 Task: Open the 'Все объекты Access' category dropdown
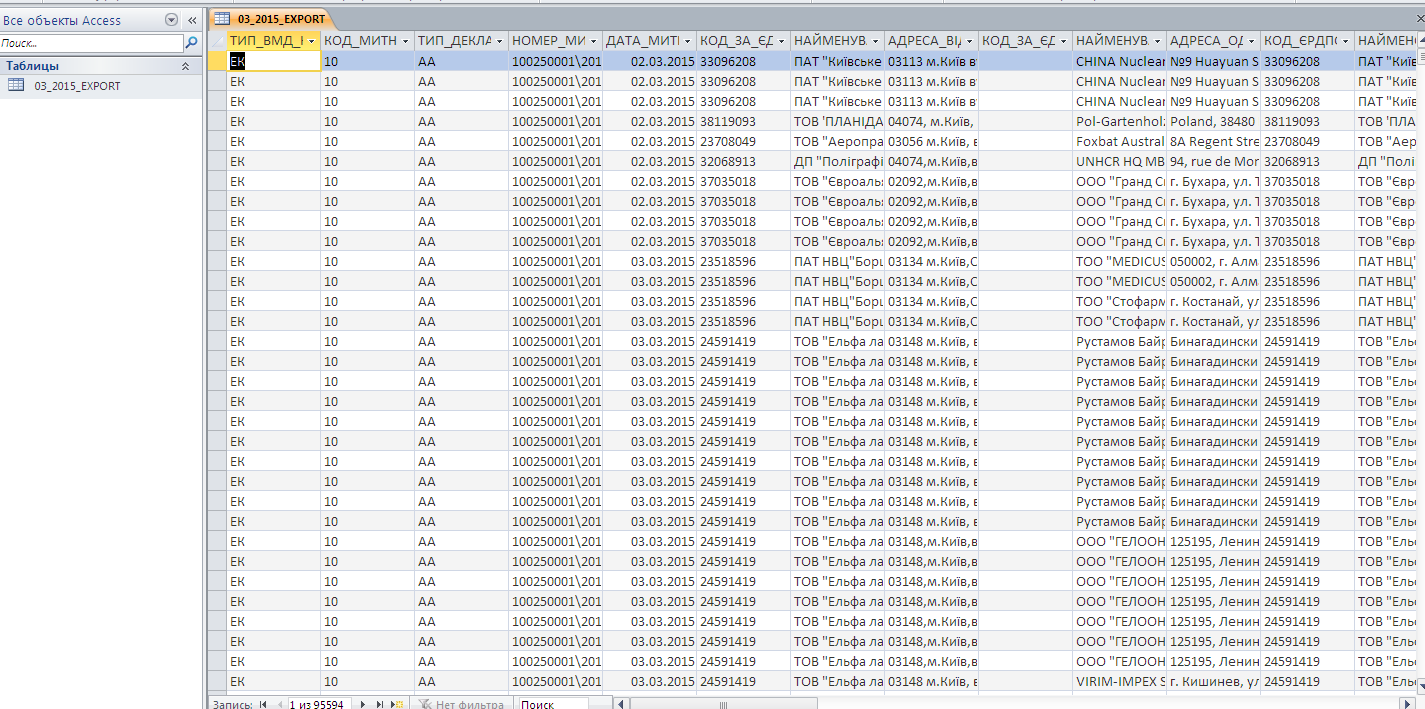[x=171, y=20]
